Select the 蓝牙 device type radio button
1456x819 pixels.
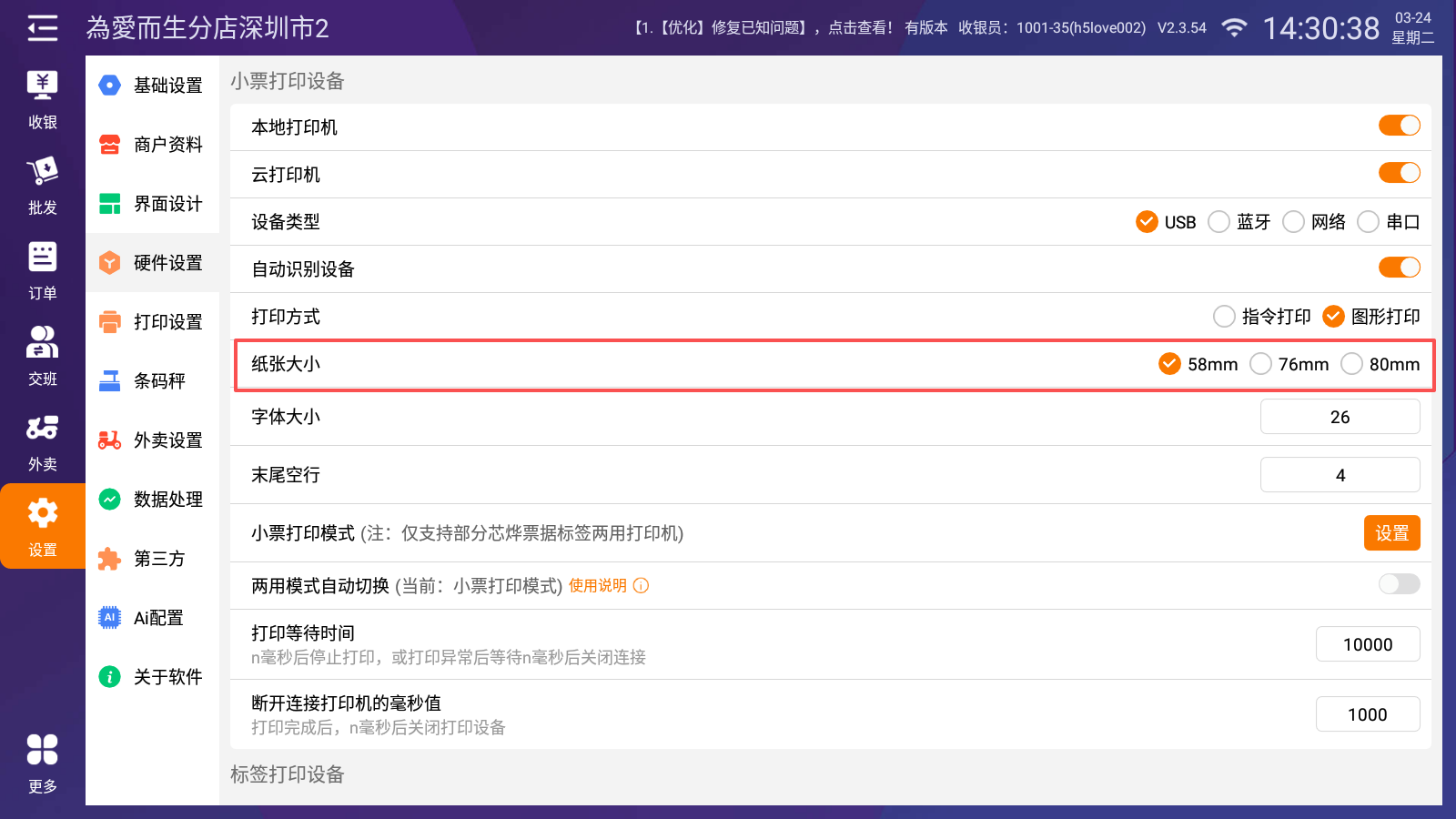click(1218, 222)
